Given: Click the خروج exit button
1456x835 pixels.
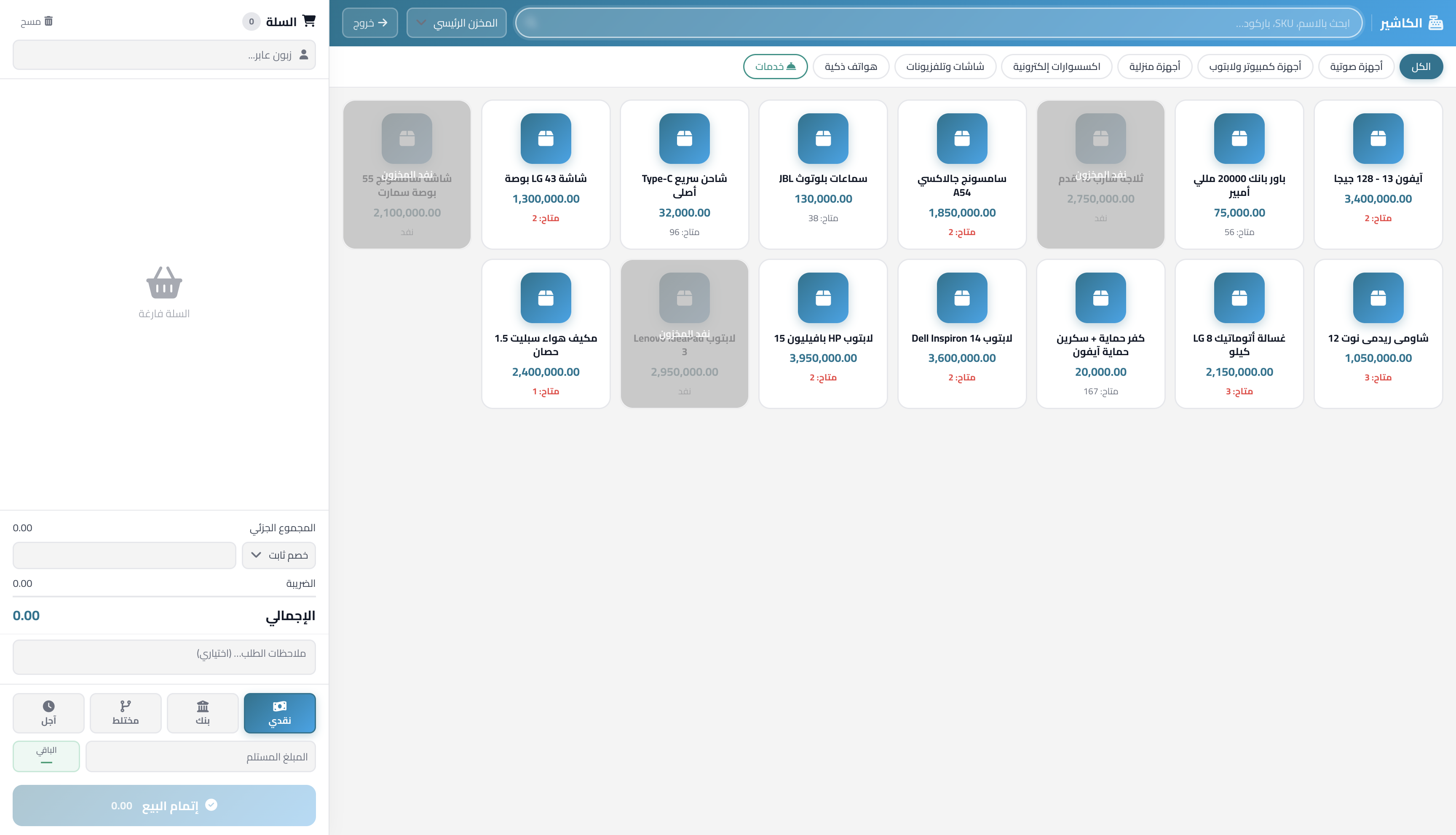Looking at the screenshot, I should pos(370,23).
